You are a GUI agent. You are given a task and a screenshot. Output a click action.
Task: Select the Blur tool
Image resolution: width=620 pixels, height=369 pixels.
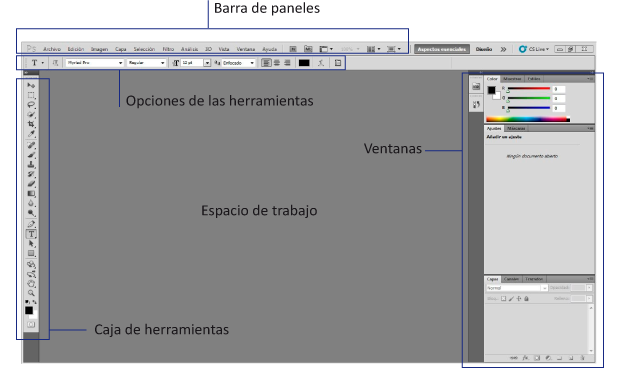coord(31,203)
